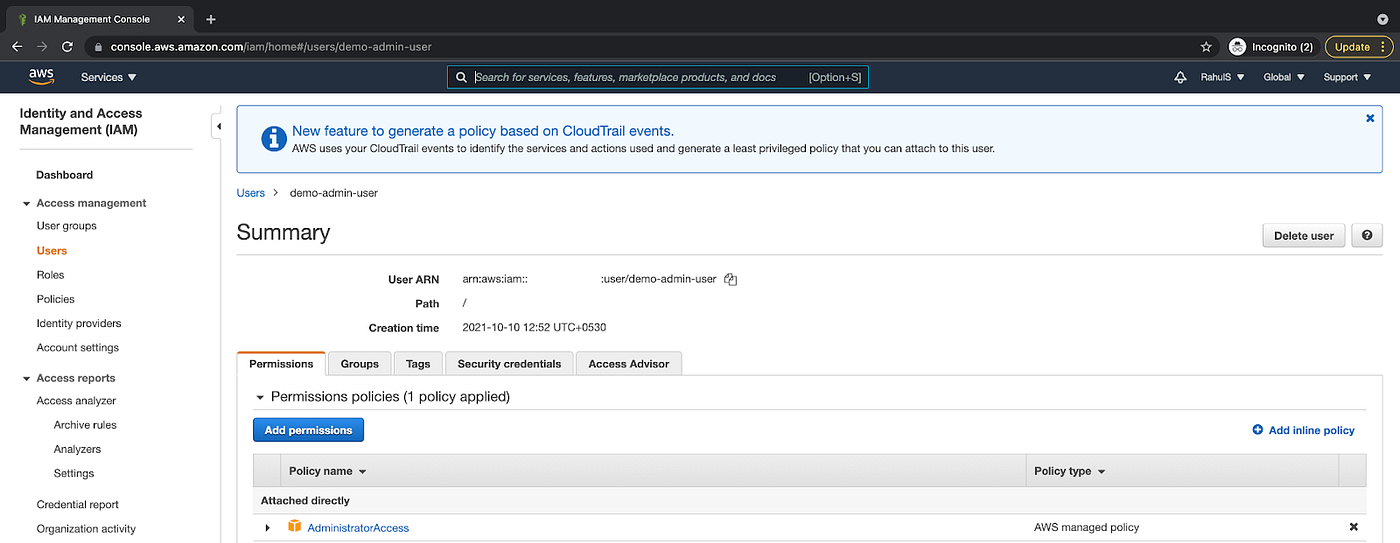This screenshot has width=1400, height=543.
Task: Open Access analyzer in the sidebar
Action: [x=76, y=401]
